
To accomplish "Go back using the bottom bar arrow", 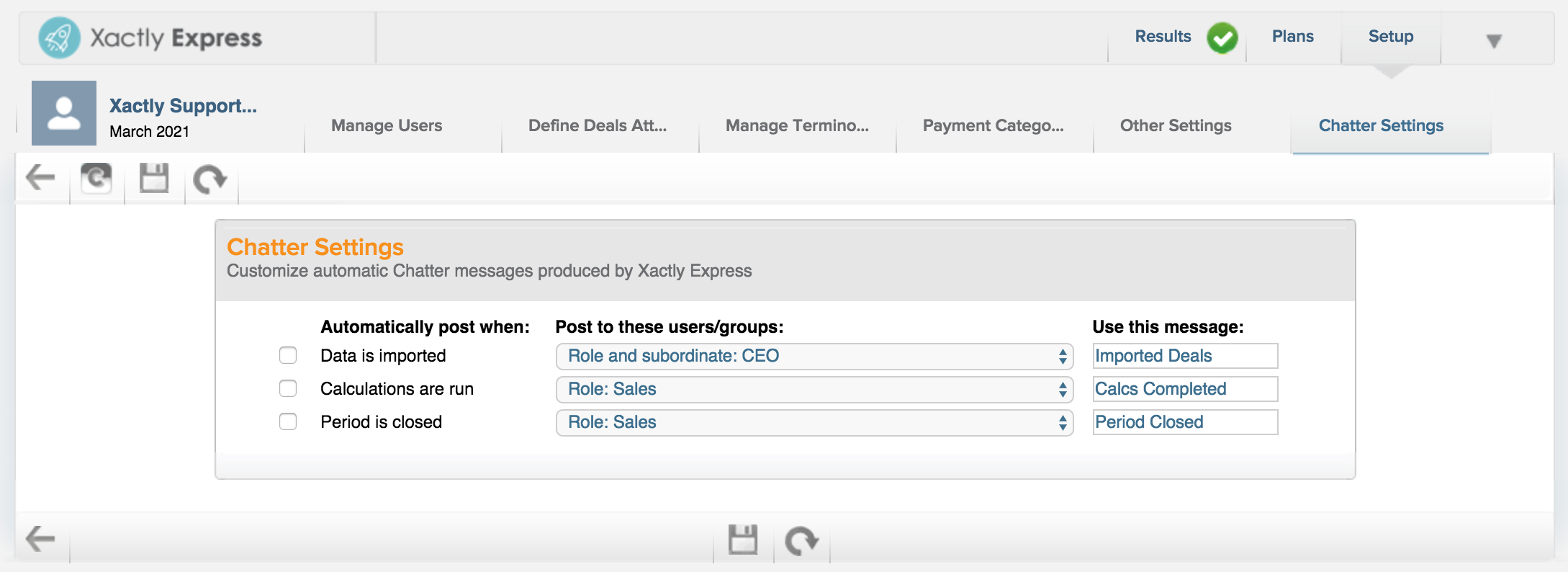I will tap(40, 539).
